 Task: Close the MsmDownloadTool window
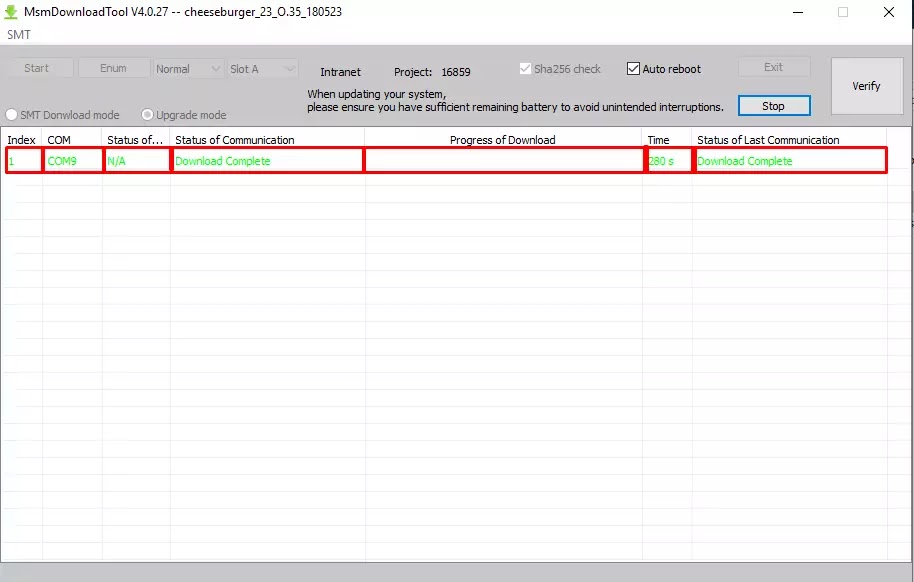point(888,12)
